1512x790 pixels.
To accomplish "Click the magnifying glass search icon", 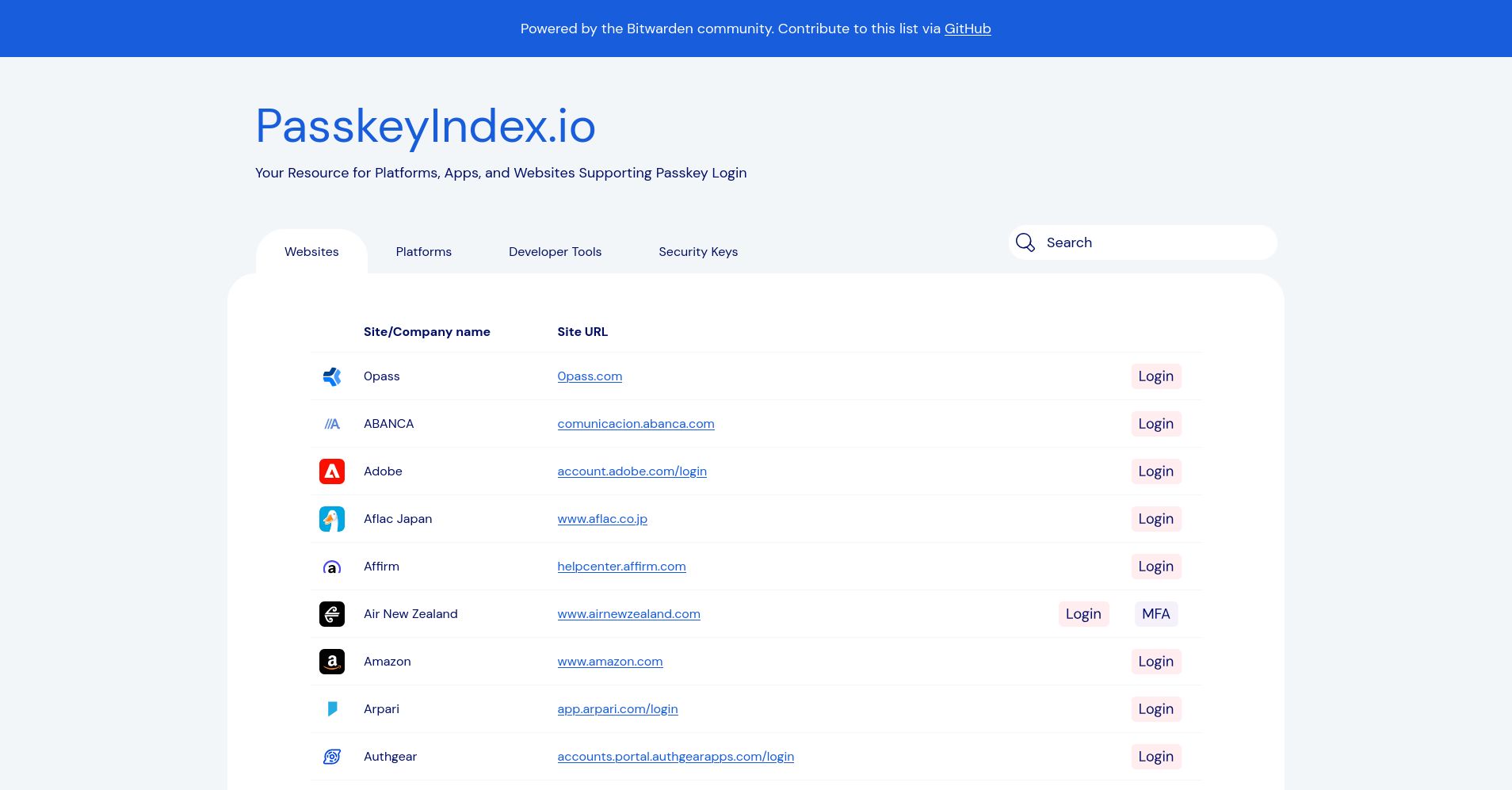I will pyautogui.click(x=1025, y=242).
